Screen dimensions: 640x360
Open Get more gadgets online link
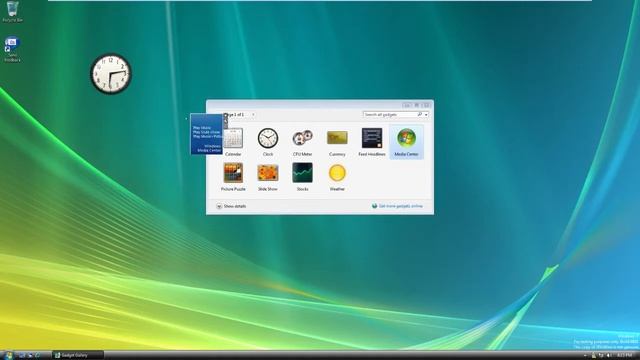point(397,206)
